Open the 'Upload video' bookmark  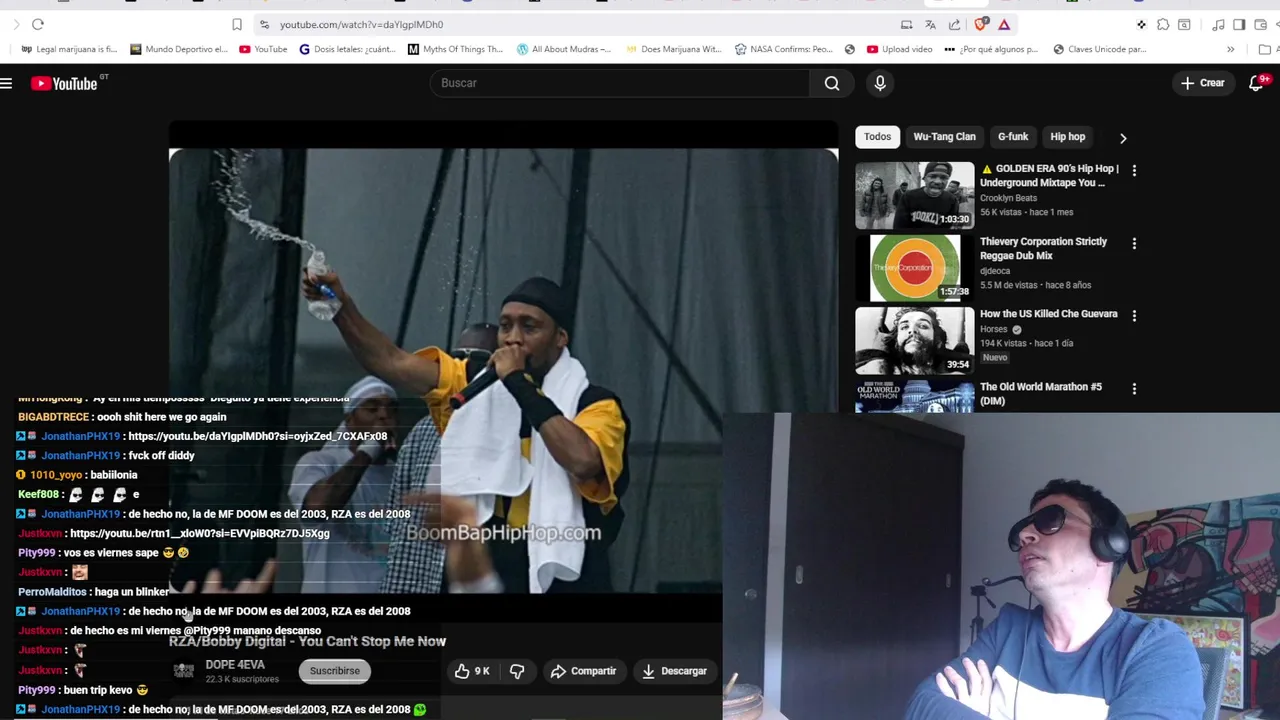pos(900,49)
